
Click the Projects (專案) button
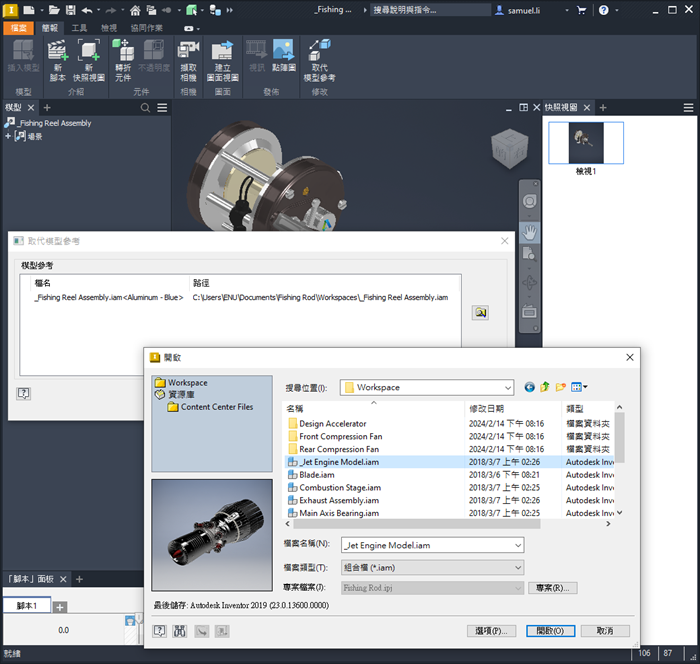pyautogui.click(x=553, y=588)
